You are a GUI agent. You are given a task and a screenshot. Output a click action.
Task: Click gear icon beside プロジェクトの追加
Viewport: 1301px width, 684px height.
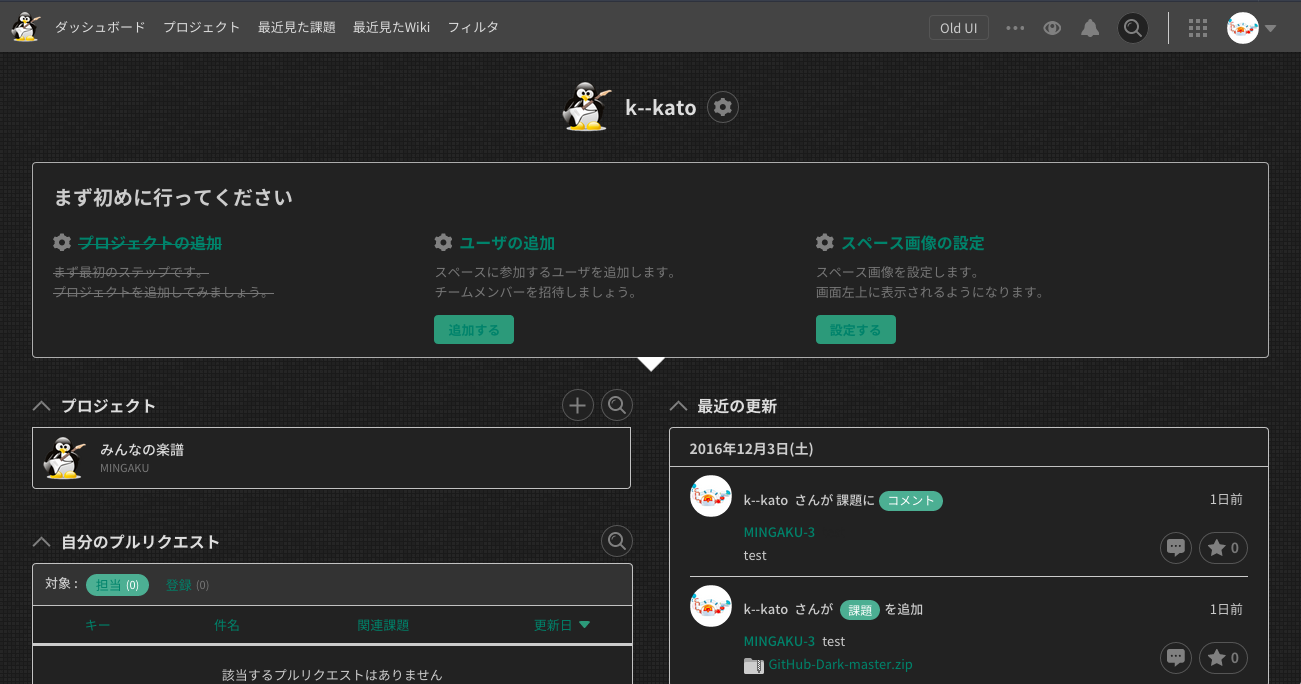[62, 243]
